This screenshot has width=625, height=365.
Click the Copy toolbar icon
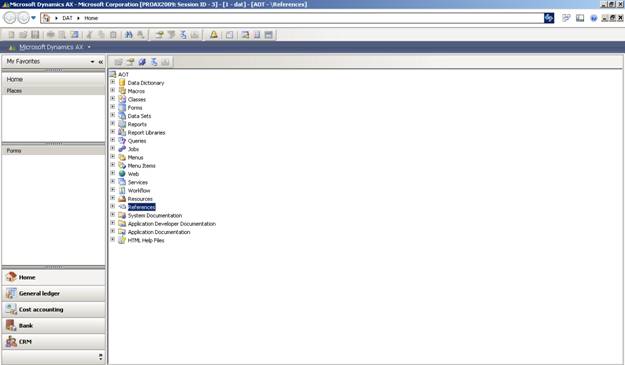click(x=101, y=35)
